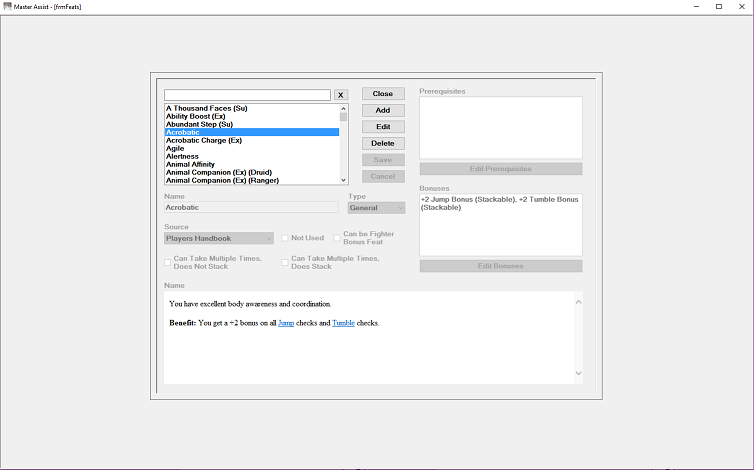Screen dimensions: 754x470
Task: Select 'Animal Companion (Ex) (Druid)' entry
Action: tap(252, 172)
